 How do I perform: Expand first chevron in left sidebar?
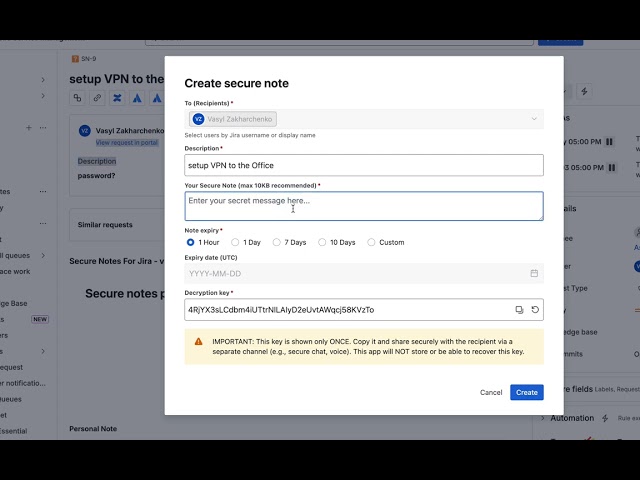(x=43, y=80)
